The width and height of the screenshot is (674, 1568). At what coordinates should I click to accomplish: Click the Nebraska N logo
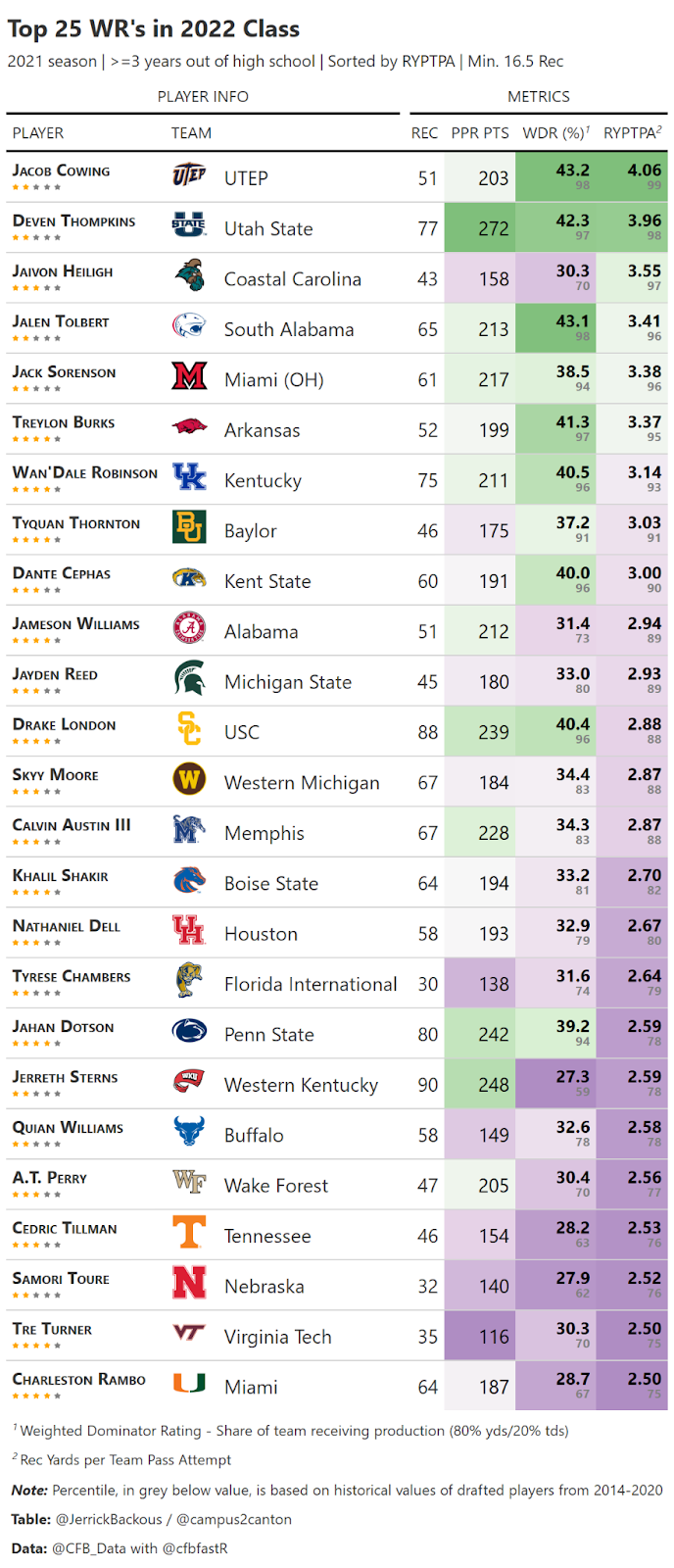click(x=189, y=1283)
